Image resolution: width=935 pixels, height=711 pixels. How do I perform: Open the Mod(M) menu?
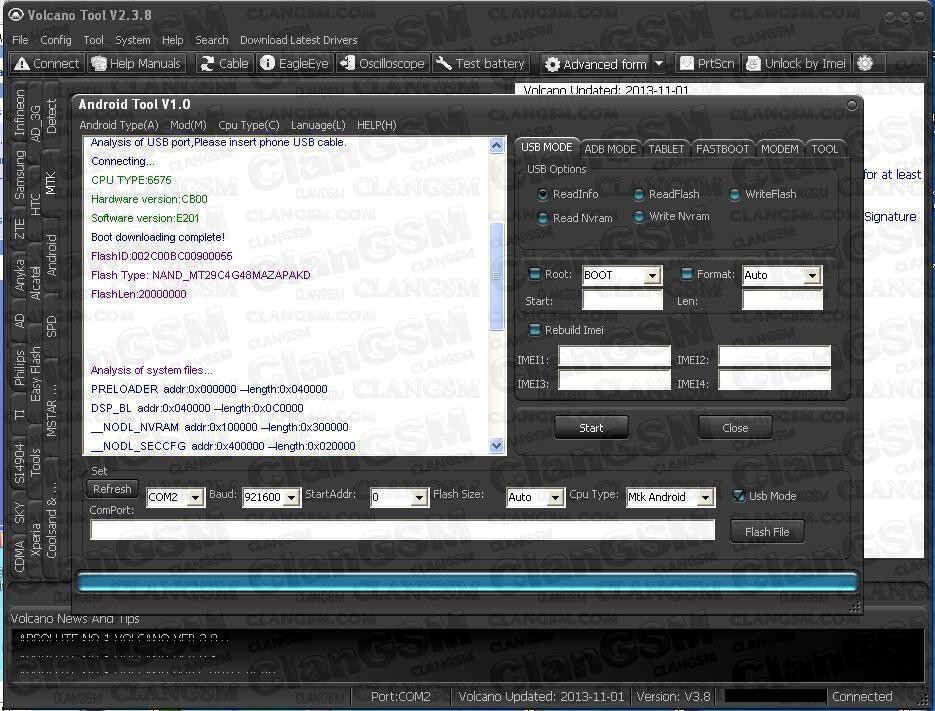click(188, 125)
